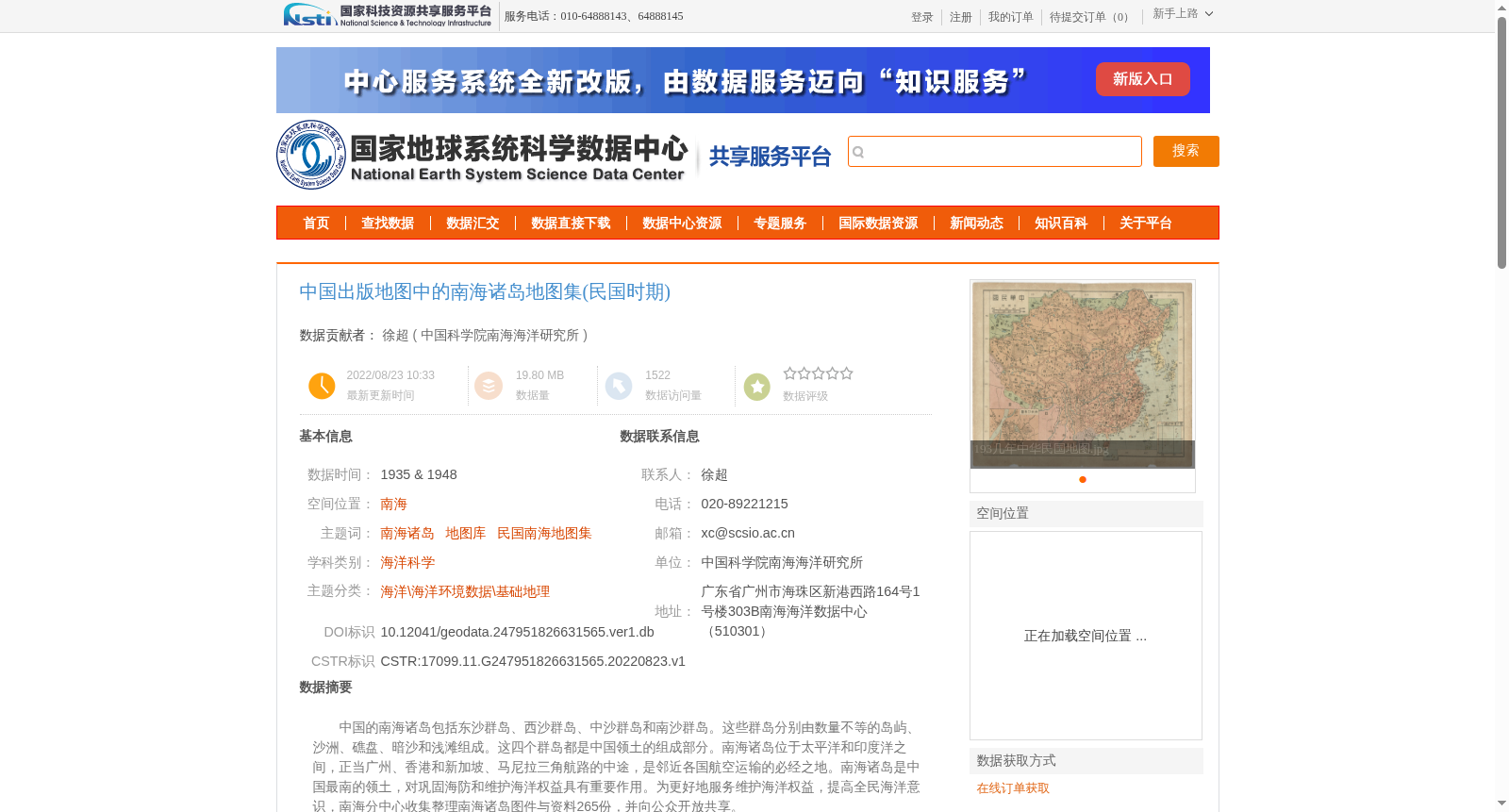The width and height of the screenshot is (1509, 812).
Task: Click the NSTI platform logo
Action: tap(388, 15)
